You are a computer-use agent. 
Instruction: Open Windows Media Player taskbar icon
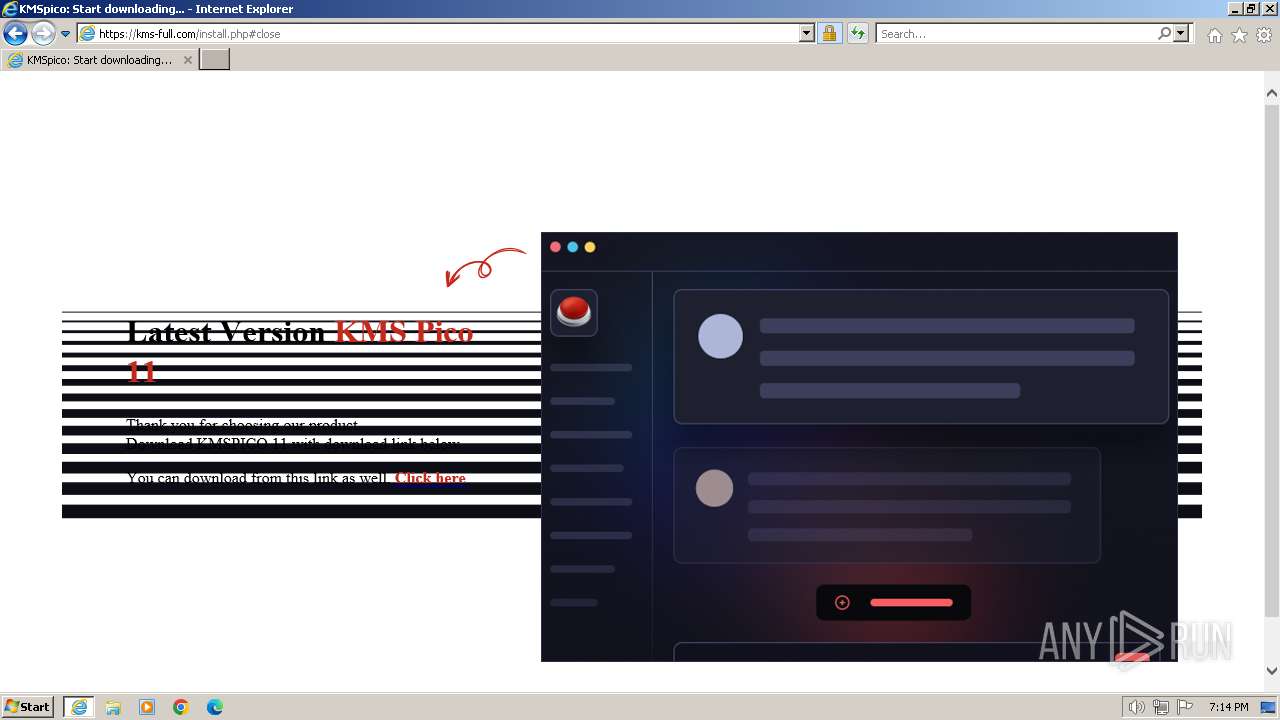point(147,707)
